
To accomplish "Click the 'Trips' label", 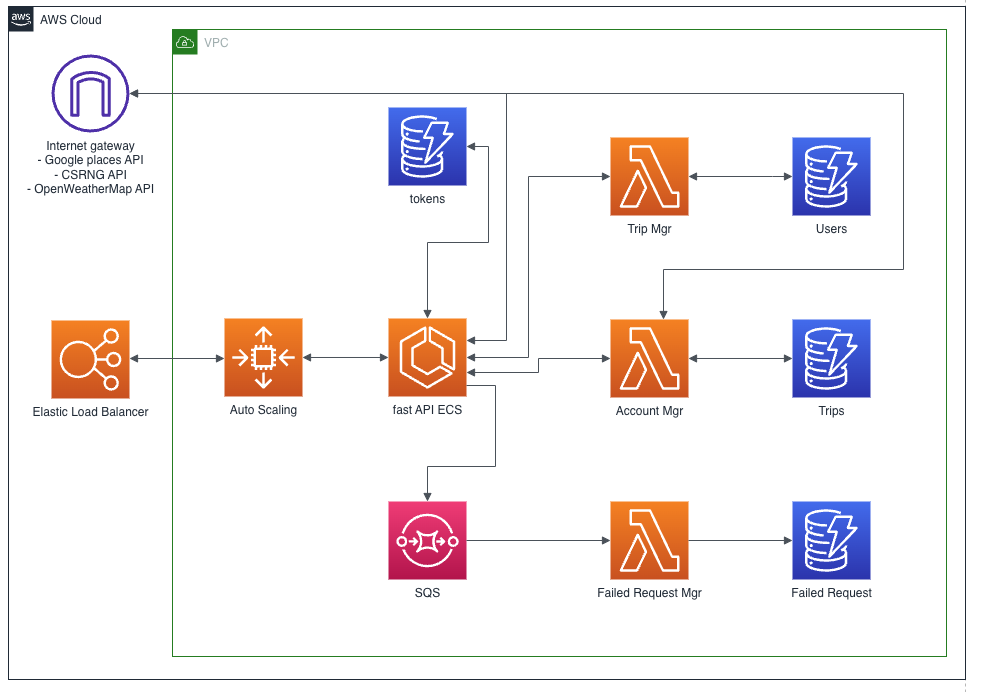I will tap(831, 411).
